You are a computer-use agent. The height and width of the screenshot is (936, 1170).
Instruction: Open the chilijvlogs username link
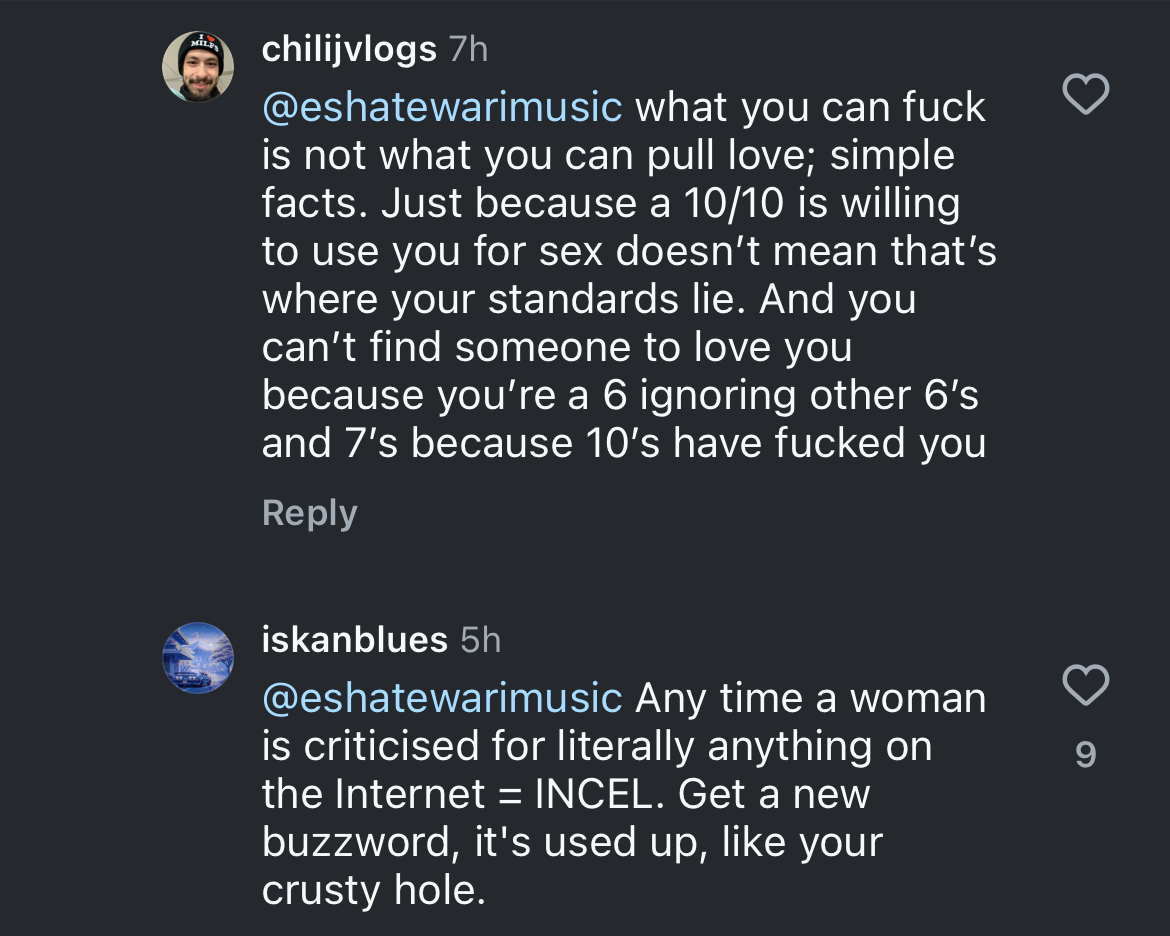[349, 49]
